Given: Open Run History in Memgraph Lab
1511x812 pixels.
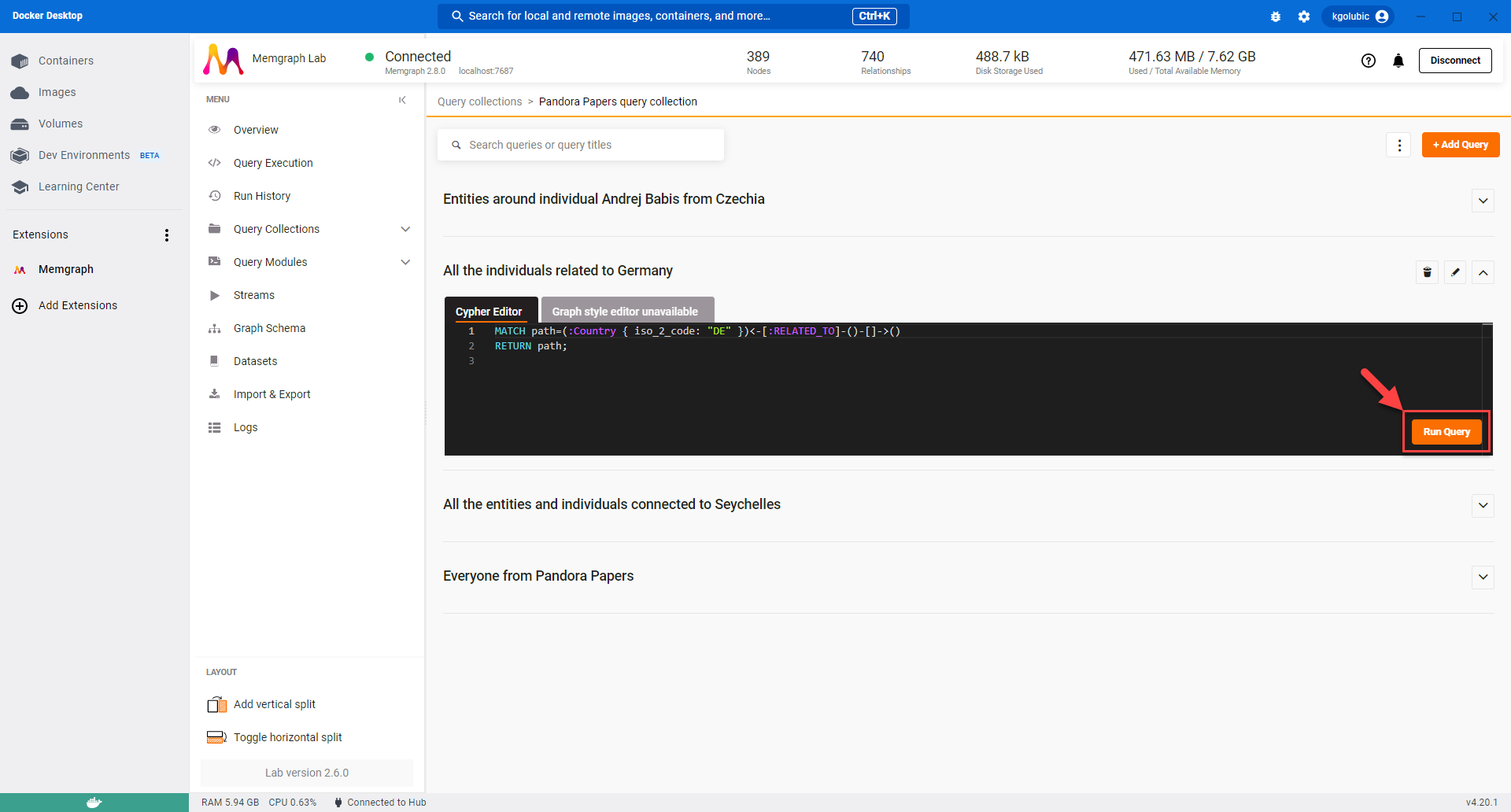Looking at the screenshot, I should (260, 196).
